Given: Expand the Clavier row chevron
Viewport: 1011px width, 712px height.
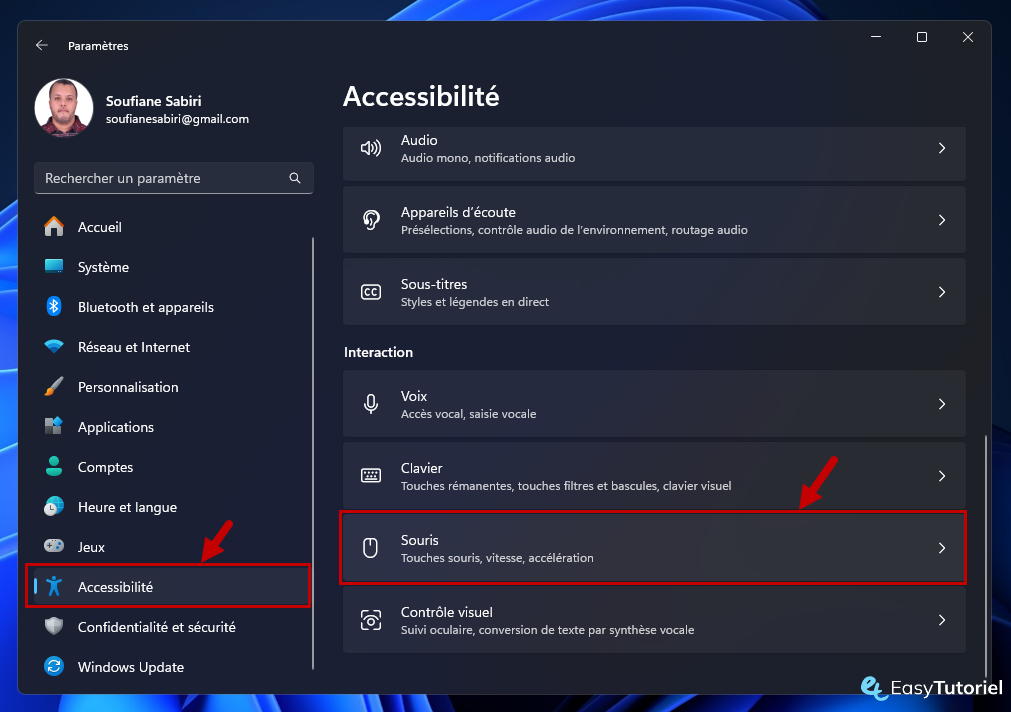Looking at the screenshot, I should pyautogui.click(x=942, y=476).
